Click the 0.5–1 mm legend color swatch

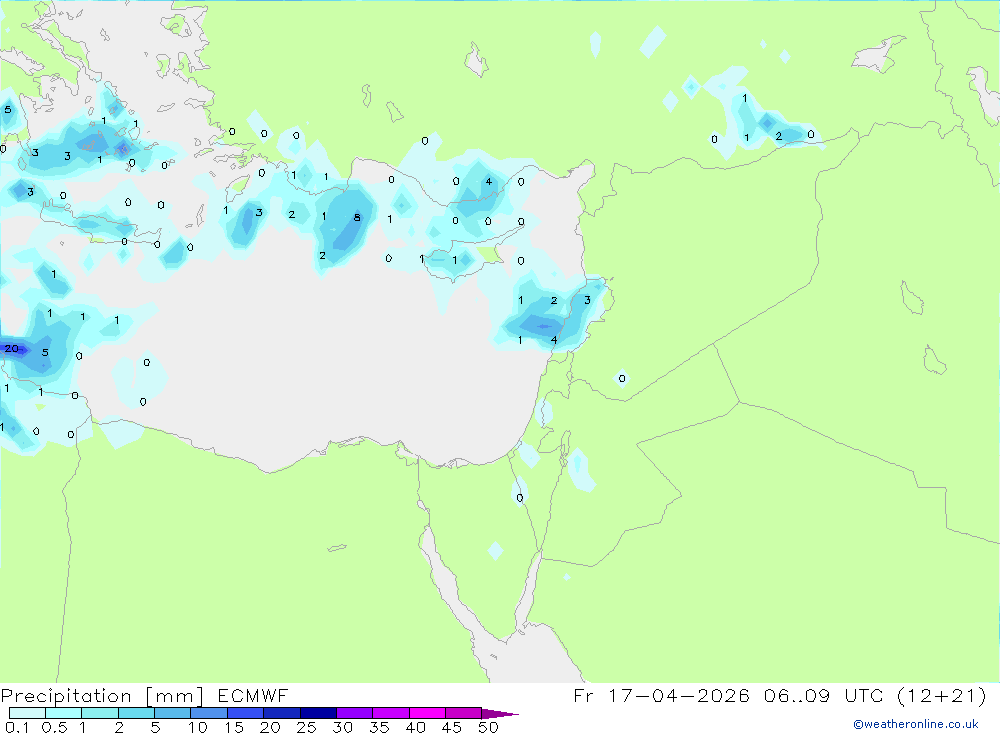(x=63, y=713)
